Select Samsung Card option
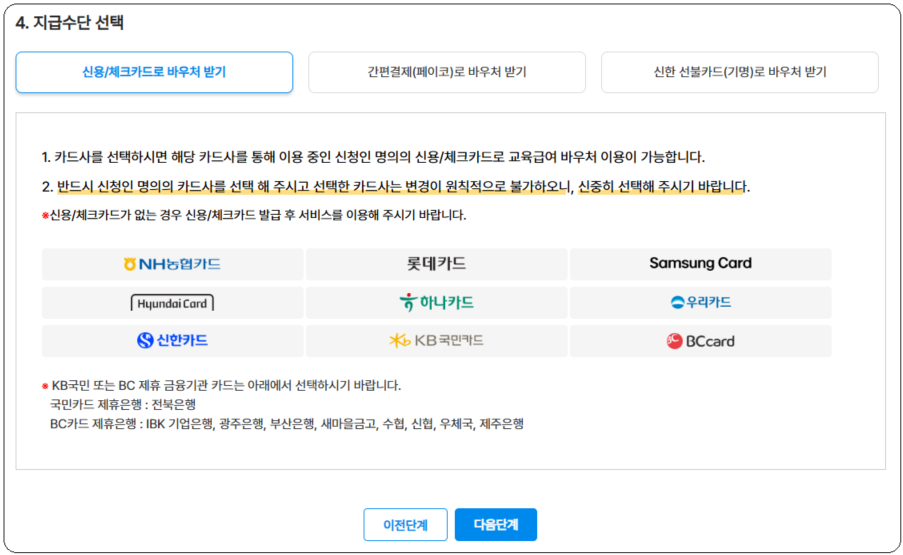This screenshot has width=903, height=555. 700,264
